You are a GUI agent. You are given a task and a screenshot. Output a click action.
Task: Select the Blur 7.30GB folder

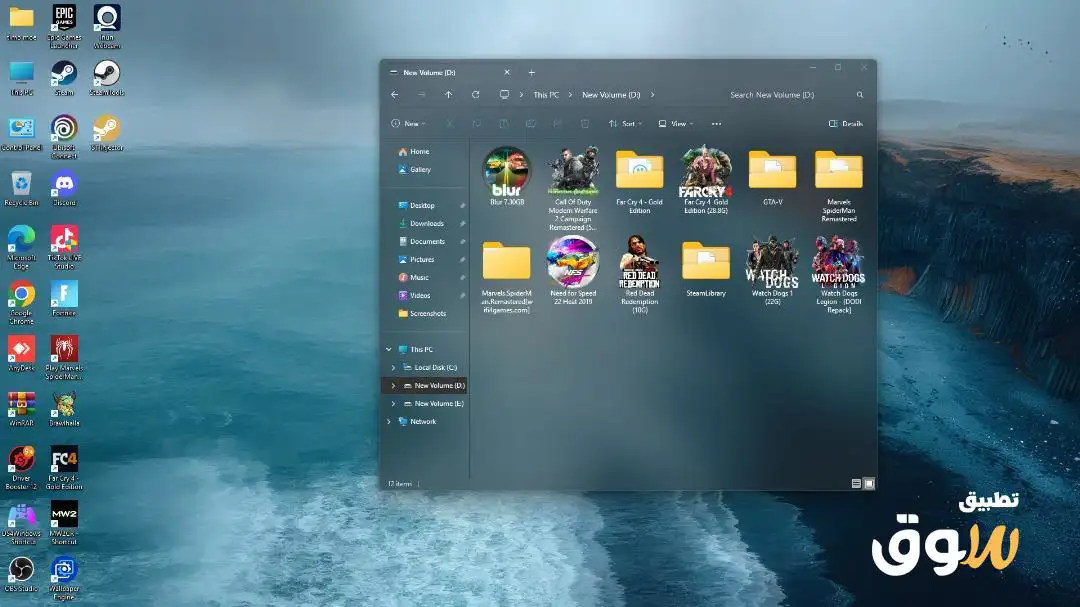click(x=506, y=176)
